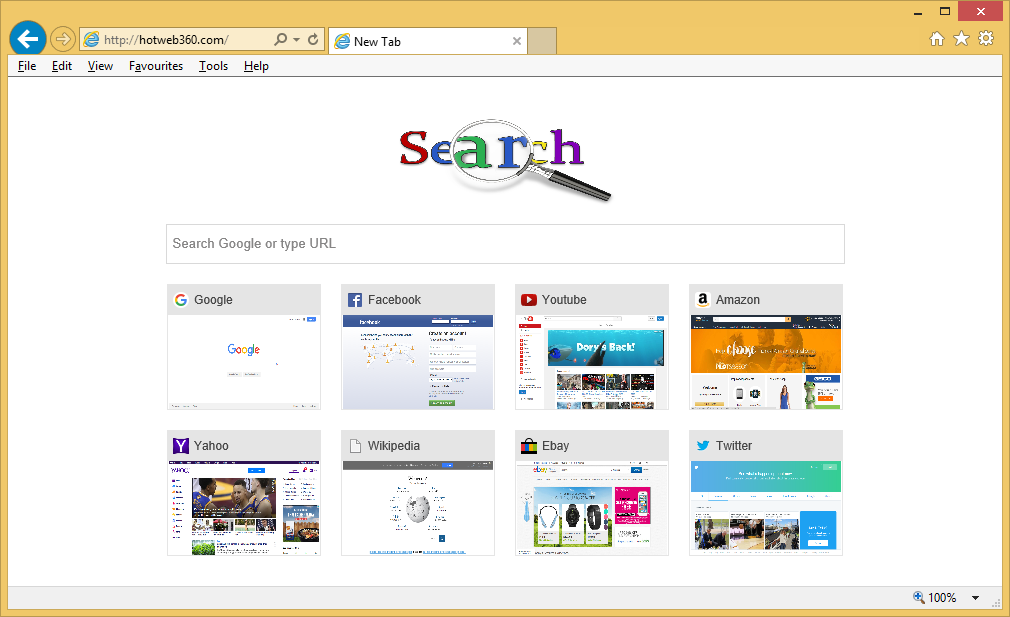The image size is (1010, 617).
Task: Expand the zoom level dropdown arrow
Action: (976, 598)
